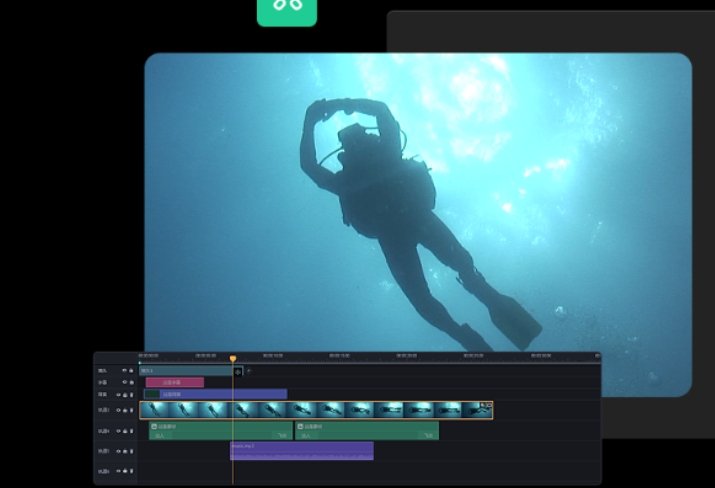Lock the purple audio clip track
The height and width of the screenshot is (488, 715).
pyautogui.click(x=125, y=451)
